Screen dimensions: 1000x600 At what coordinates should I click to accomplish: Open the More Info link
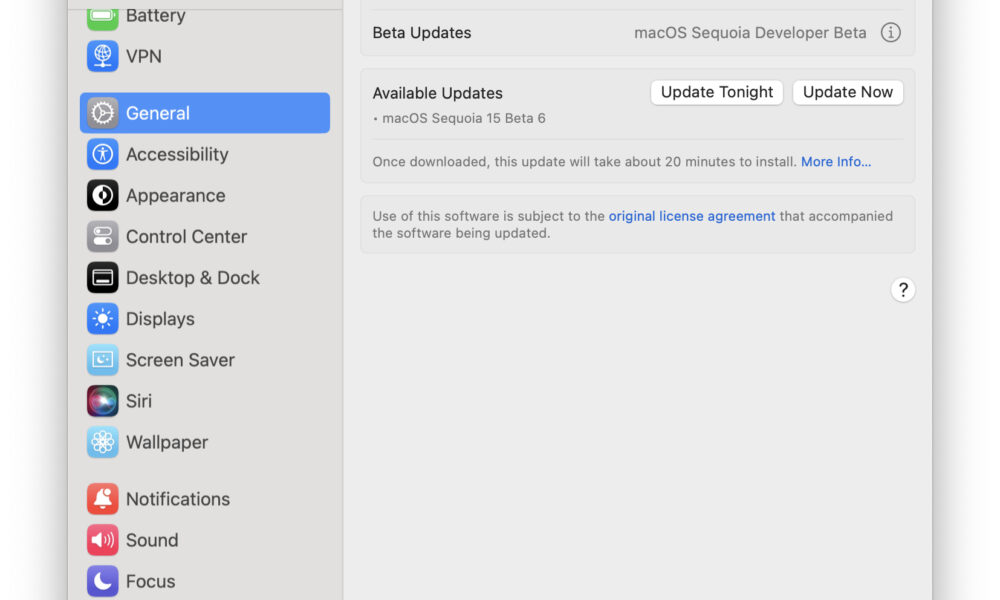point(835,162)
